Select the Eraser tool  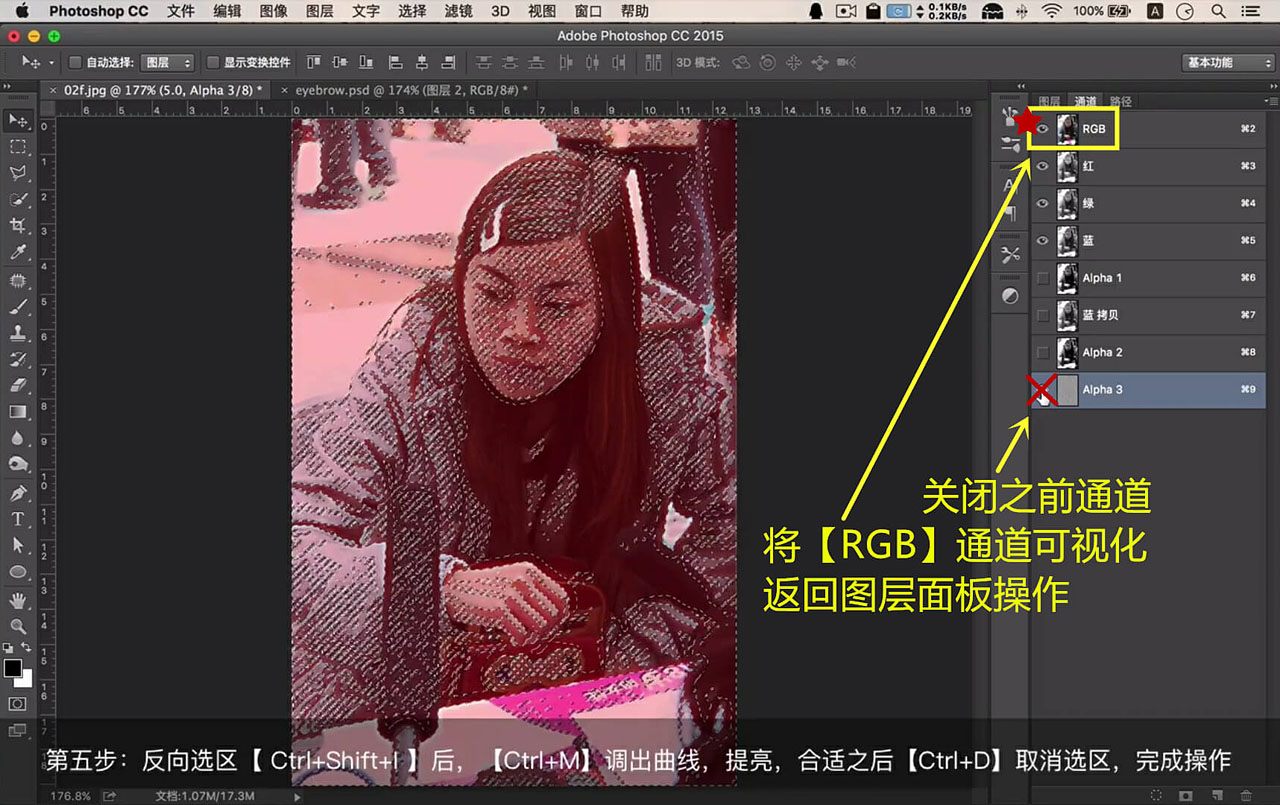pyautogui.click(x=18, y=385)
